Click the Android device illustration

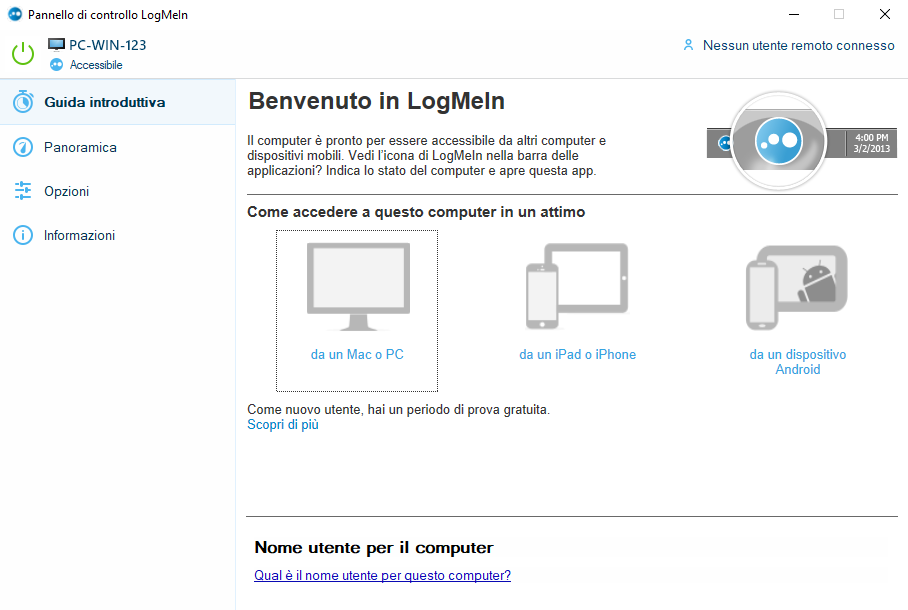click(x=797, y=288)
